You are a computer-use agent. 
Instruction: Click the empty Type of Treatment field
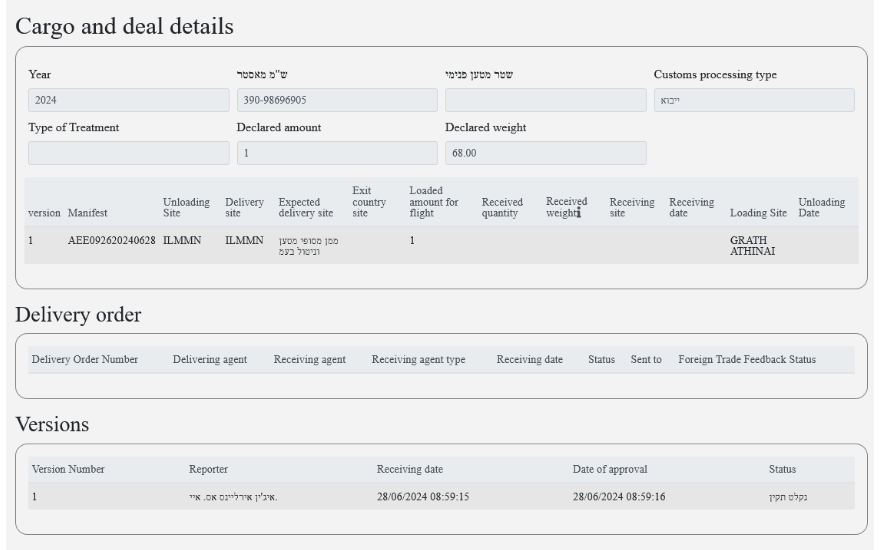[128, 153]
